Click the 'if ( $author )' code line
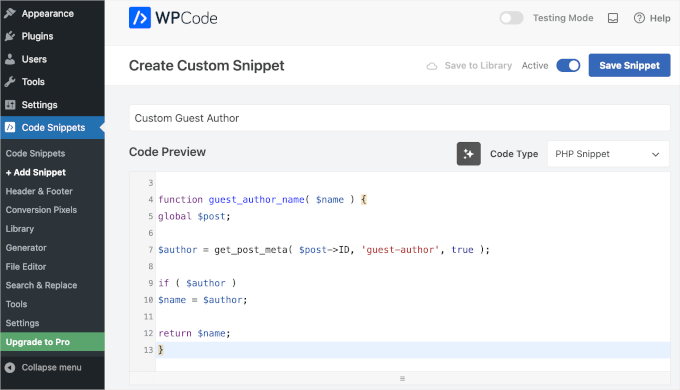Viewport: 680px width, 390px height. pos(197,283)
